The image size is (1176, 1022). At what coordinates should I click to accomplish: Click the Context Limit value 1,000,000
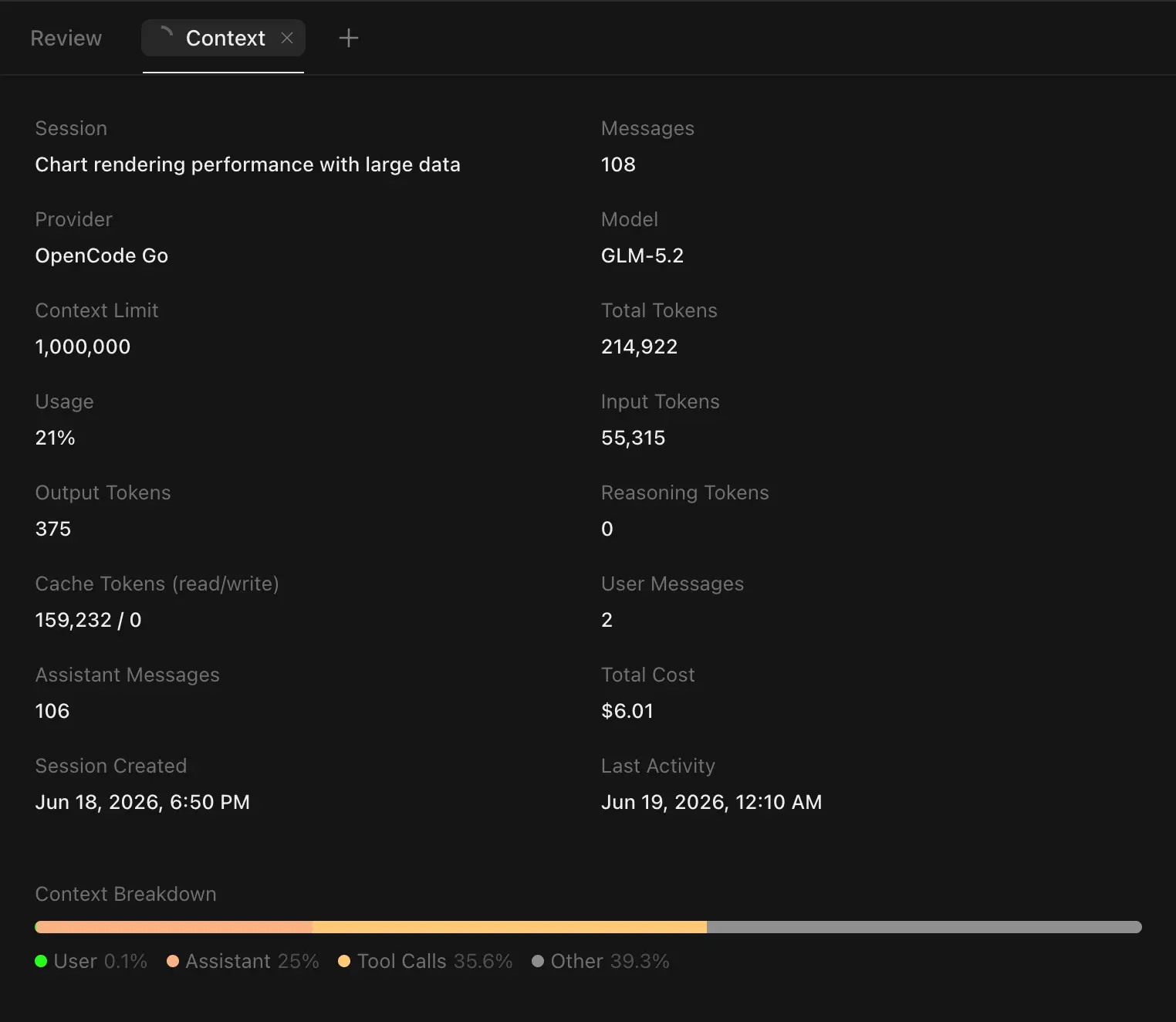(x=83, y=347)
